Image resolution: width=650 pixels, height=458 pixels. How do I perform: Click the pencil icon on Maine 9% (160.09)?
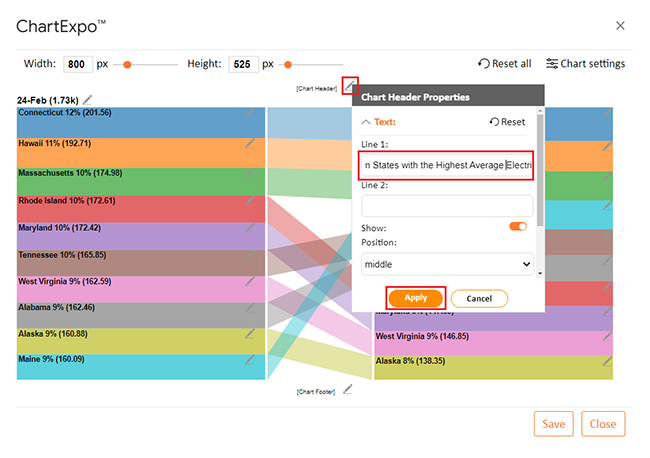tap(250, 359)
